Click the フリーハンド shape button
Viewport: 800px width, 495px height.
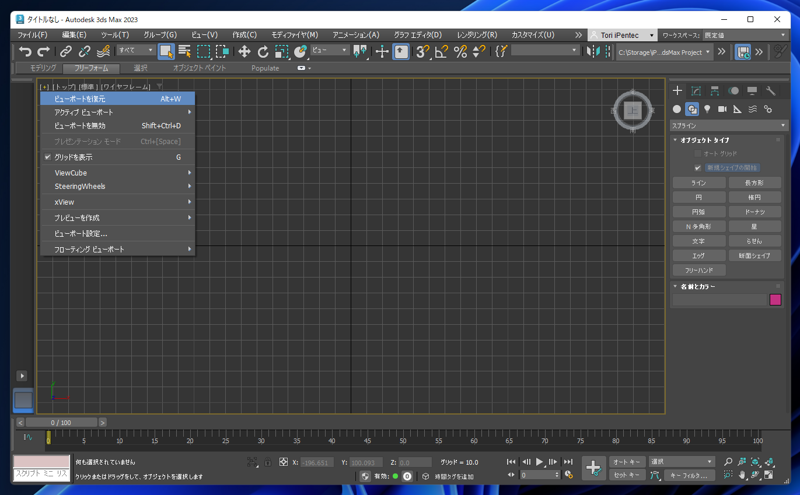pyautogui.click(x=699, y=270)
